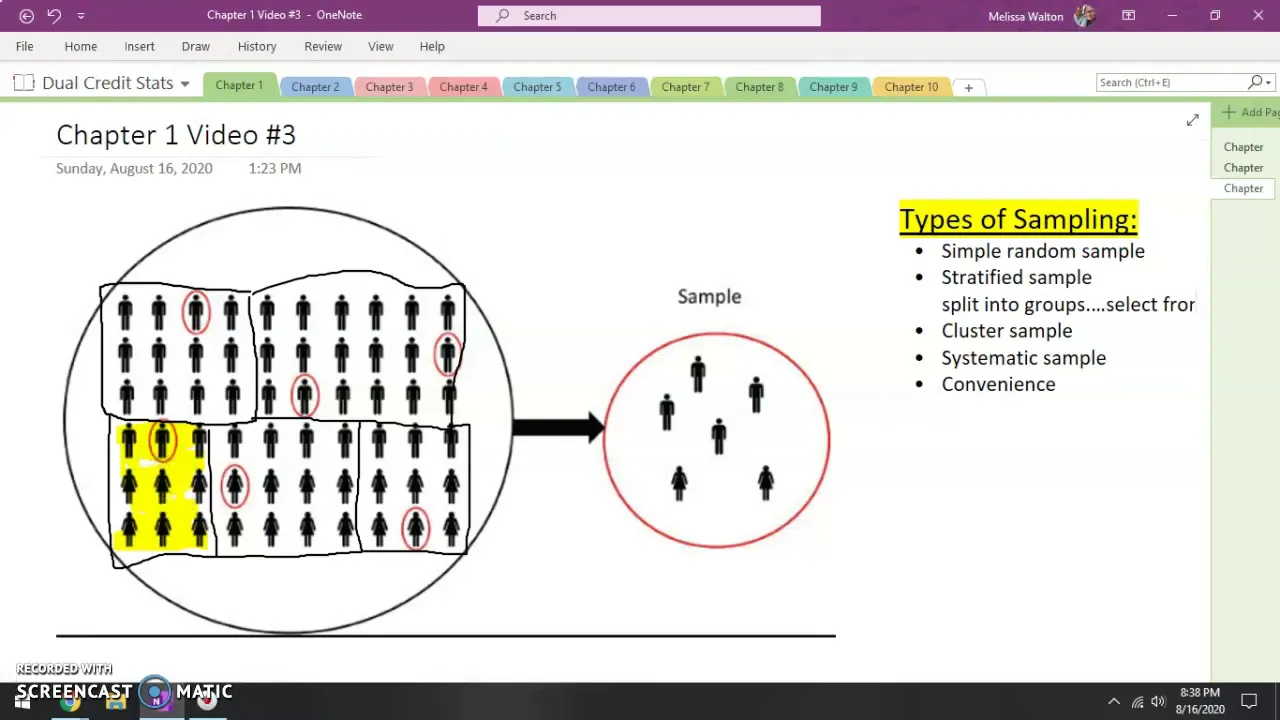The image size is (1280, 720).
Task: Click the Windows Start button
Action: click(x=22, y=702)
